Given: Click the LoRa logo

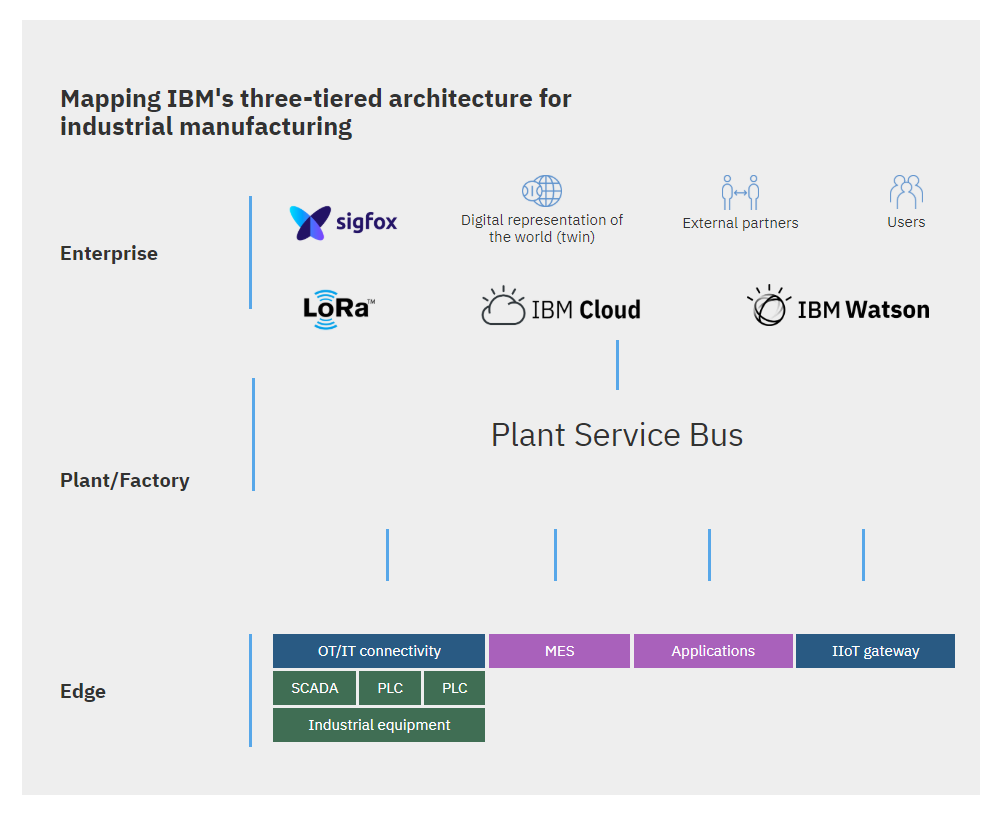Looking at the screenshot, I should (339, 309).
